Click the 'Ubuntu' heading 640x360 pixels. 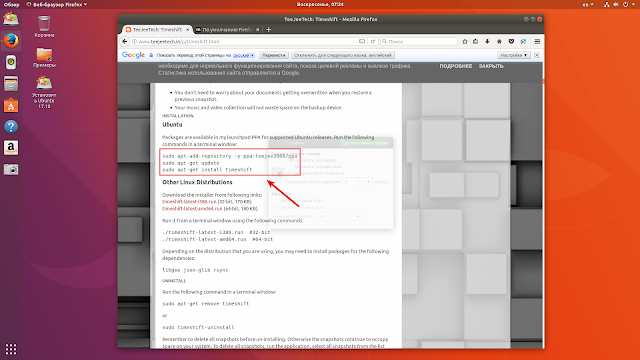(172, 124)
